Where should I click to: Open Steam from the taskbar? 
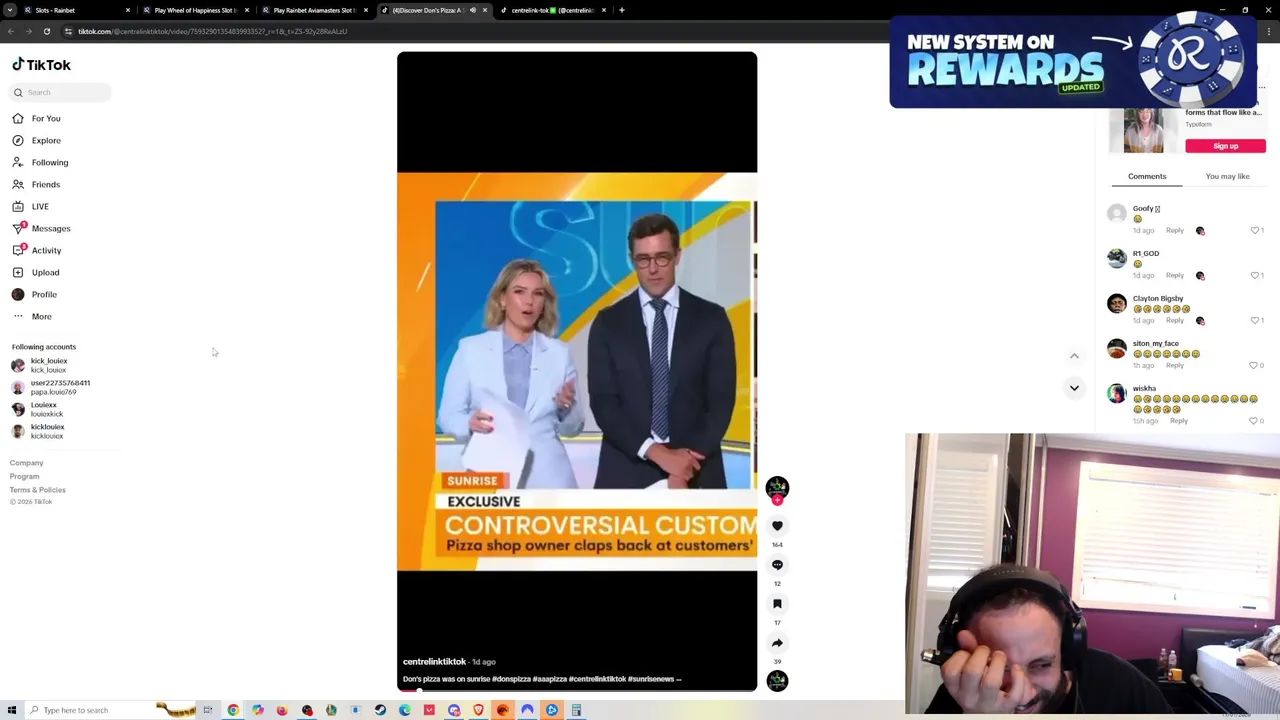click(380, 710)
